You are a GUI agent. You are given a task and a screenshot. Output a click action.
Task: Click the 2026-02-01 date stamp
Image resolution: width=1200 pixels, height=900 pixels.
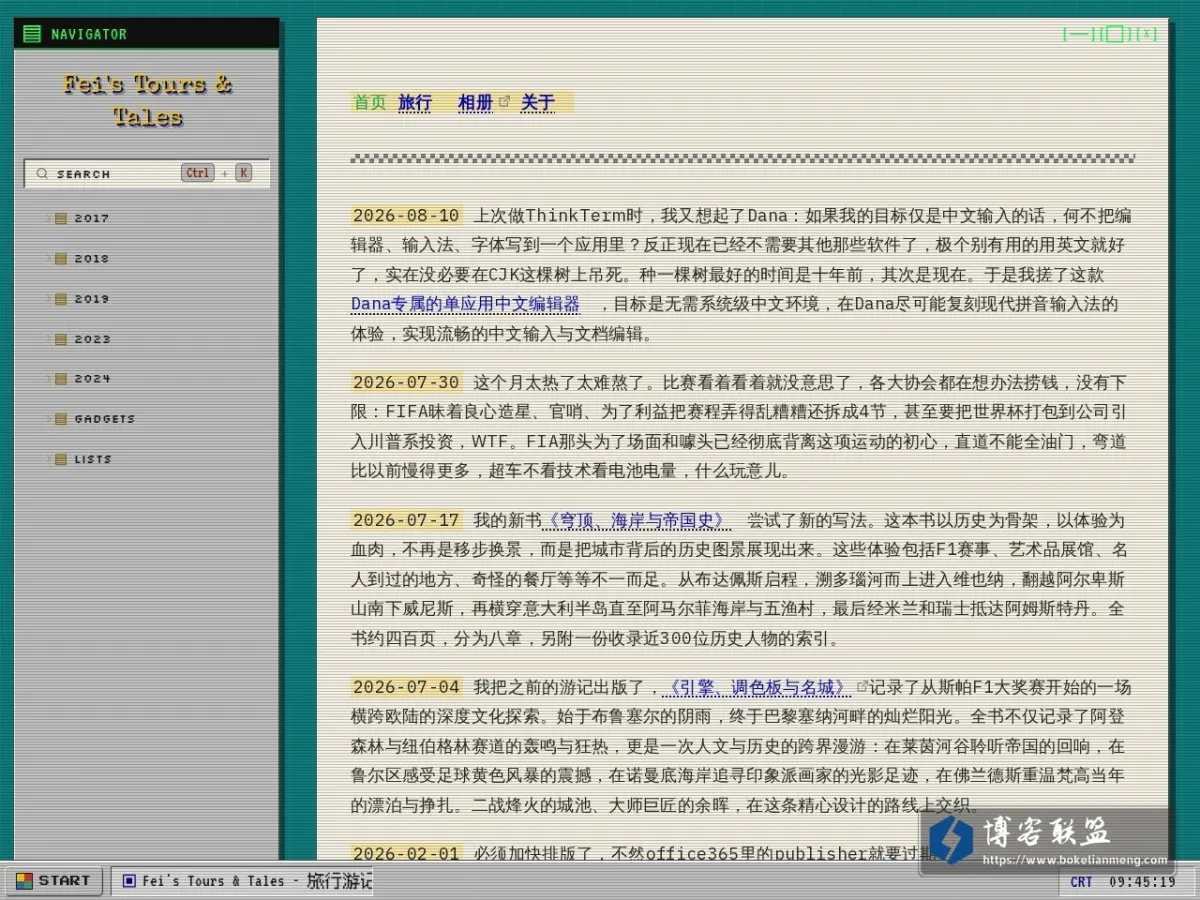click(406, 854)
